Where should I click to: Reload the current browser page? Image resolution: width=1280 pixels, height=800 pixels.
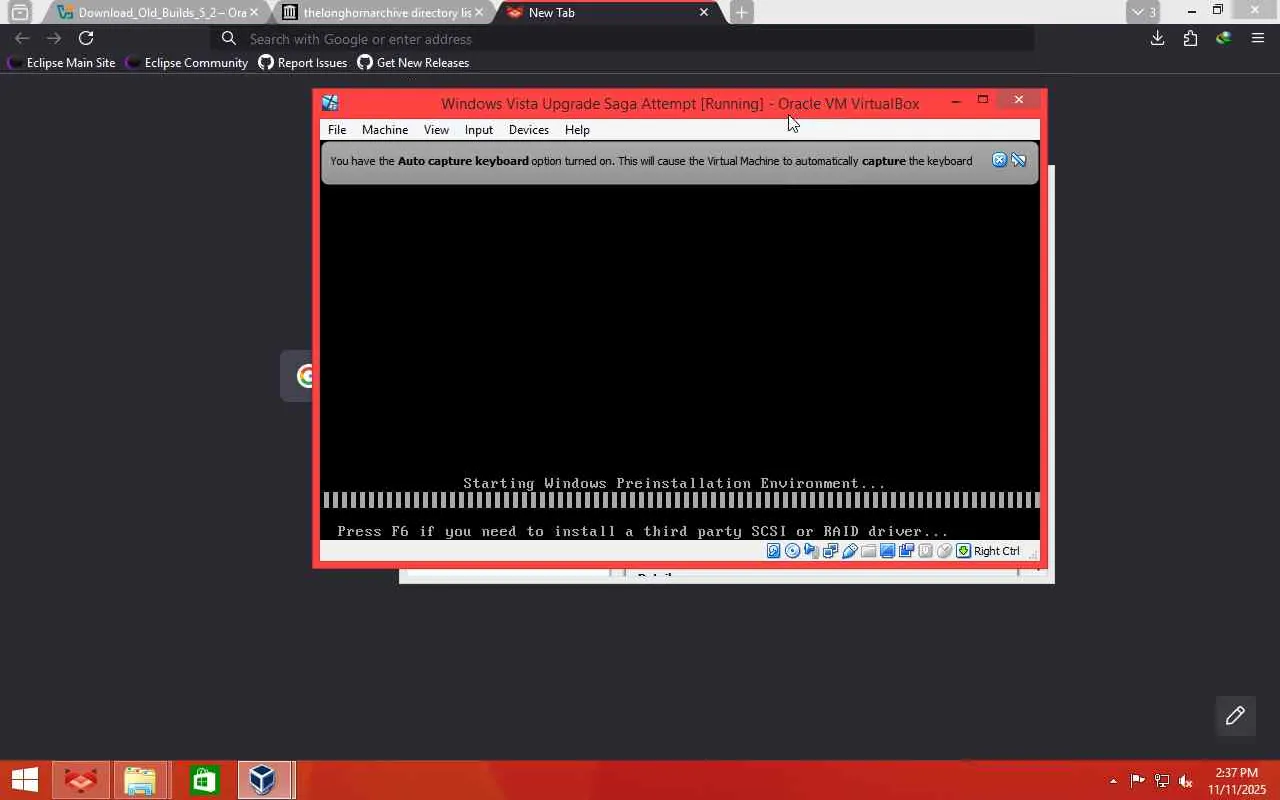point(86,38)
